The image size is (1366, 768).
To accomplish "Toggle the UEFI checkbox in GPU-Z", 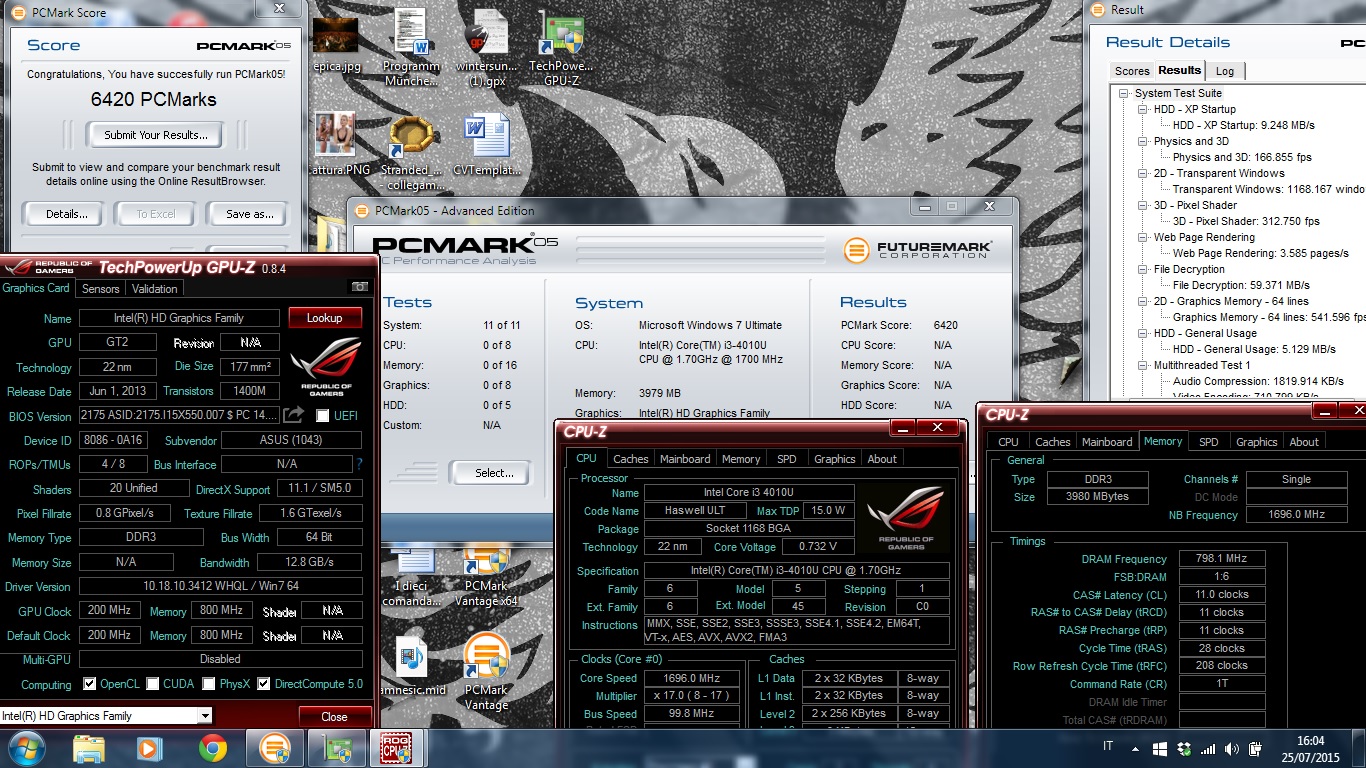I will 323,415.
